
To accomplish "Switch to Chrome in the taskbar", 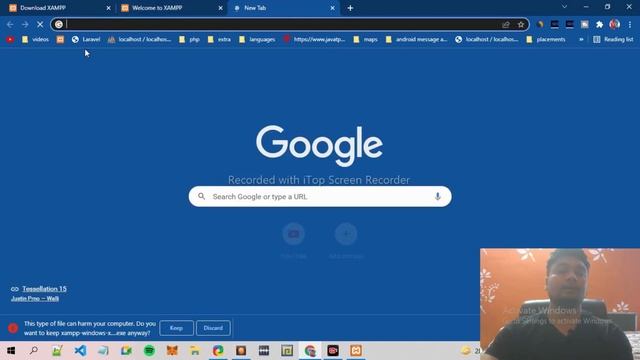I will [x=310, y=351].
